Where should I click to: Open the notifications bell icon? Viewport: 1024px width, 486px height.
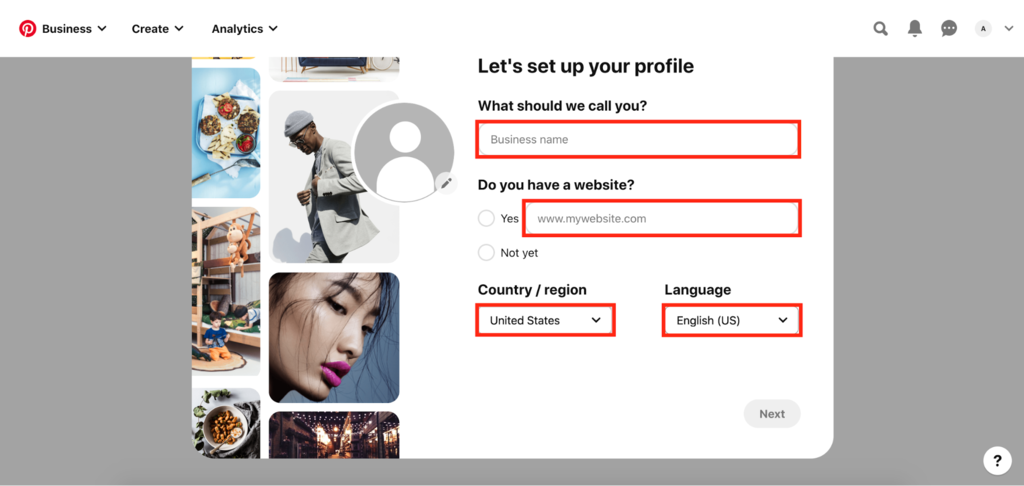(x=915, y=28)
